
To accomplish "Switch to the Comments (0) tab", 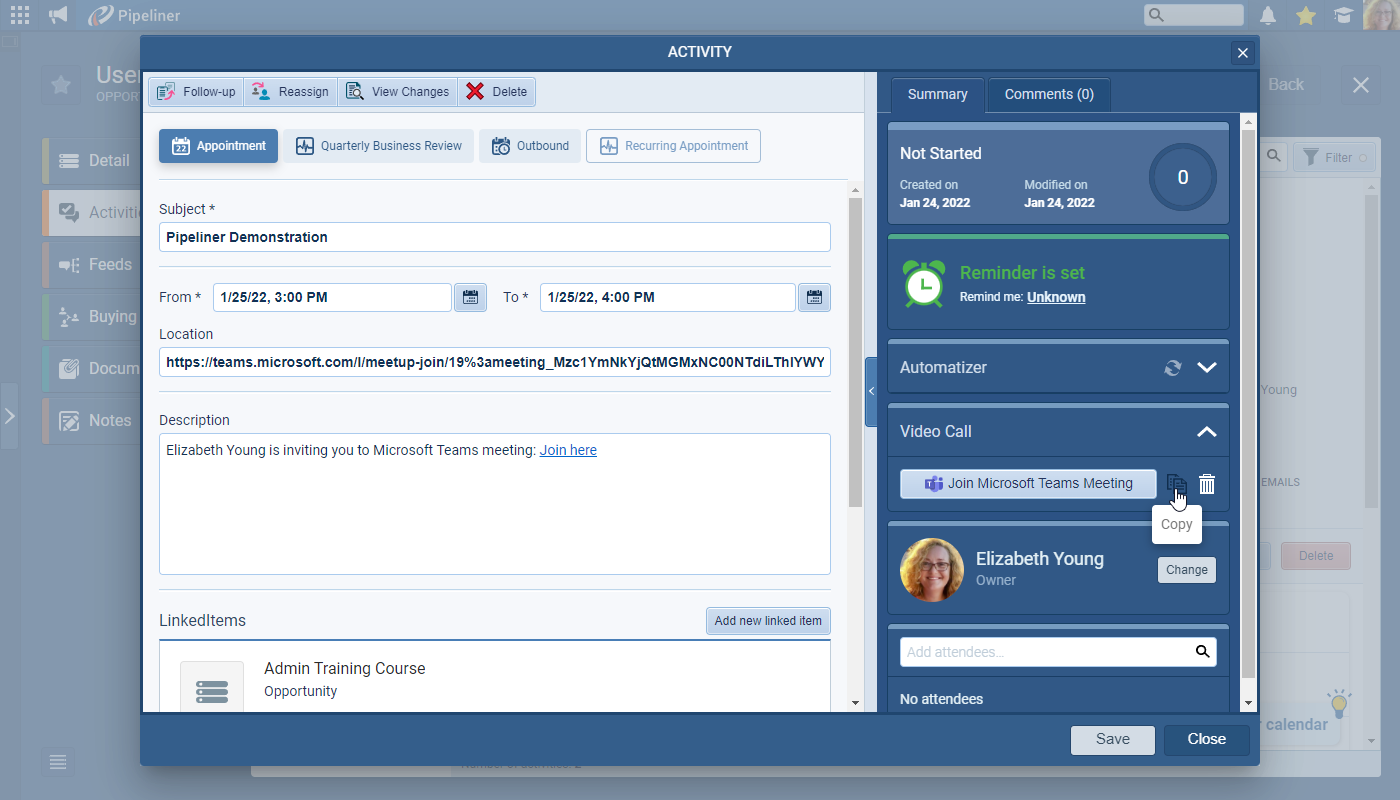I will point(1048,95).
